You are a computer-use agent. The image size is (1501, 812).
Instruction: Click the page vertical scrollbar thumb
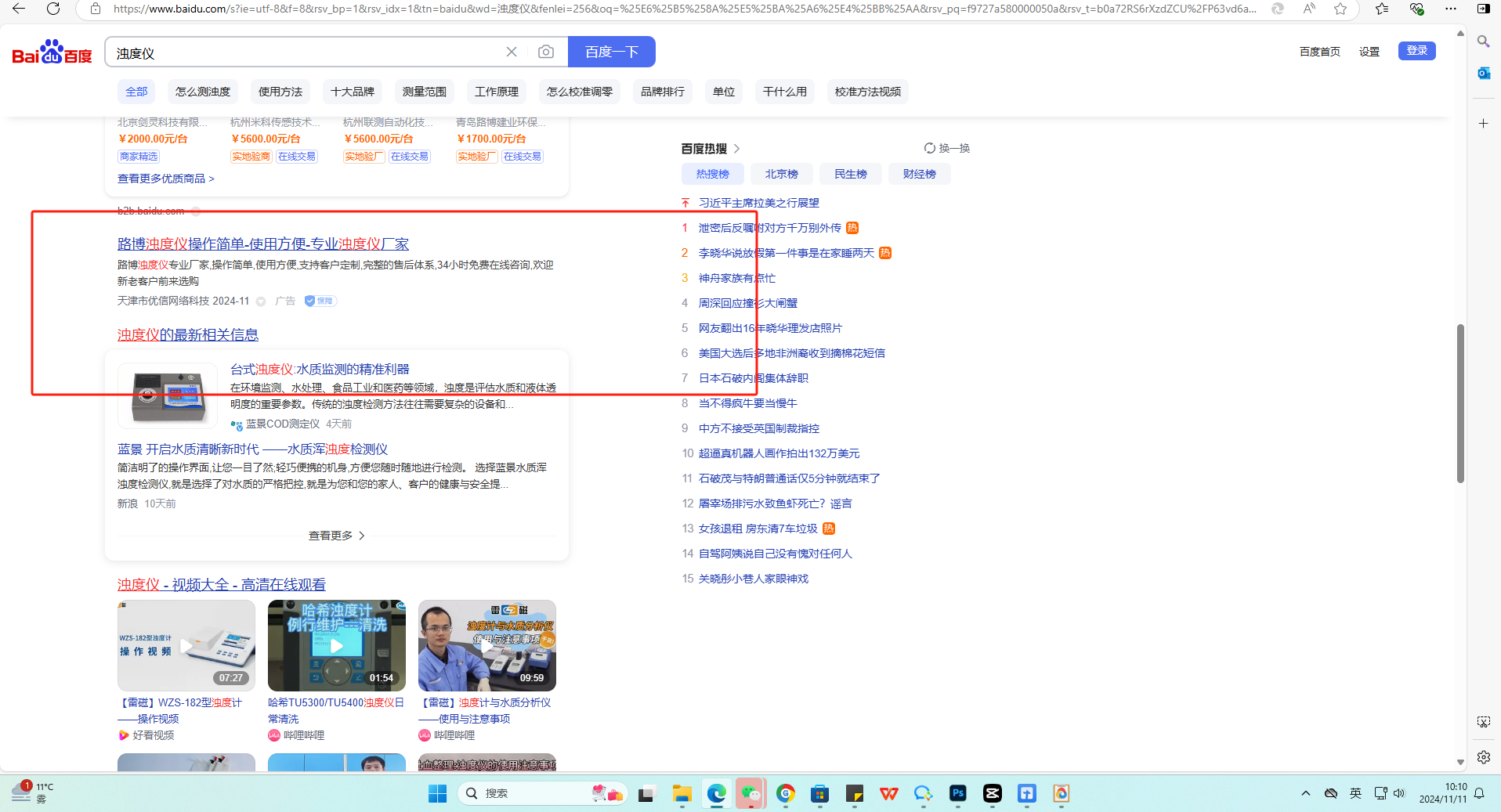(1460, 403)
